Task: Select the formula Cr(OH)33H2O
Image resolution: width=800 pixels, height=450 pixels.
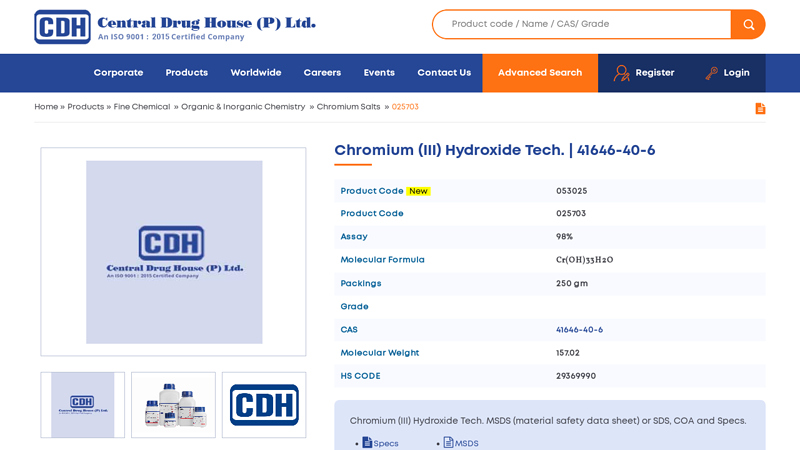Action: (x=584, y=260)
